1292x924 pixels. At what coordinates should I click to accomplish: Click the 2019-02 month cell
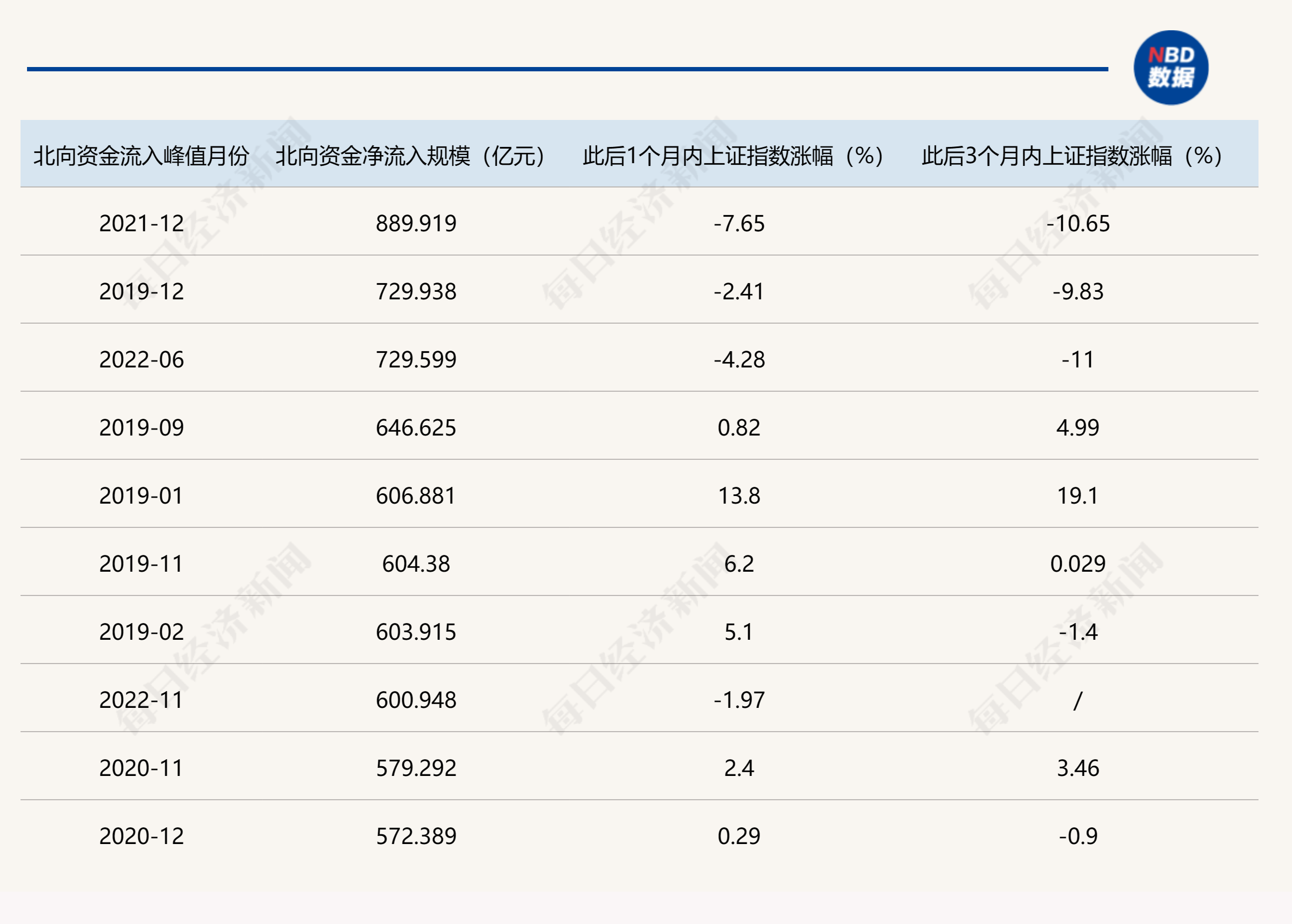coord(141,632)
